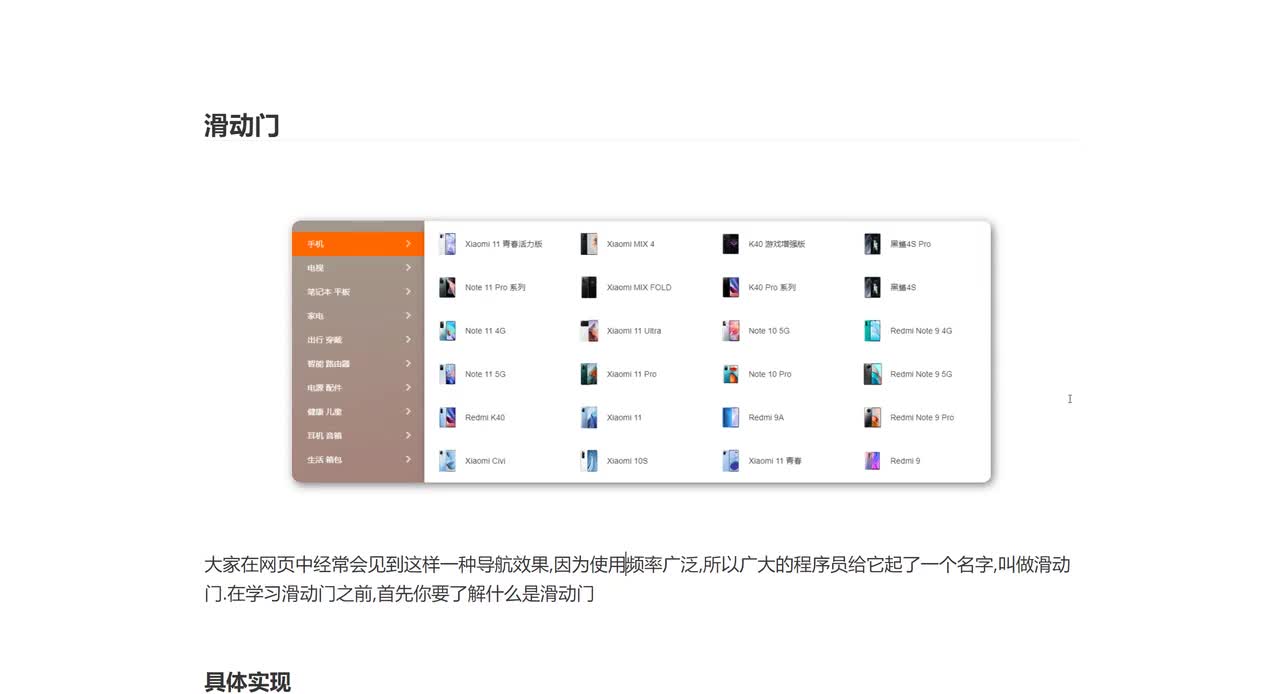
Task: Click the phone image beside plain Xiaomi 11
Action: pyautogui.click(x=589, y=417)
